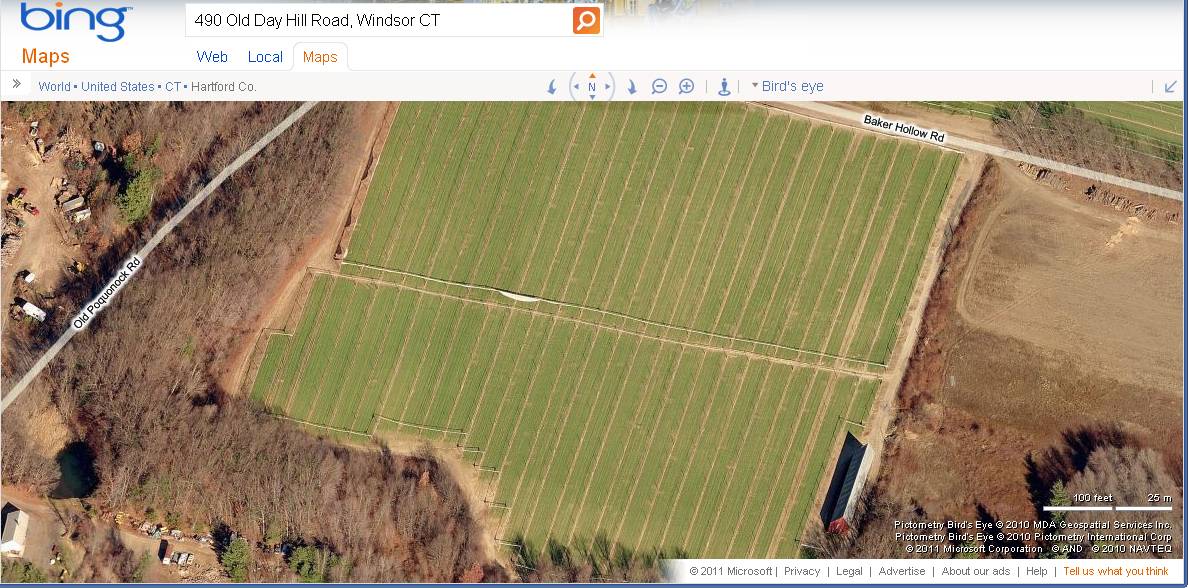Switch to the Local tab
Screen dimensions: 1188x588
click(265, 57)
